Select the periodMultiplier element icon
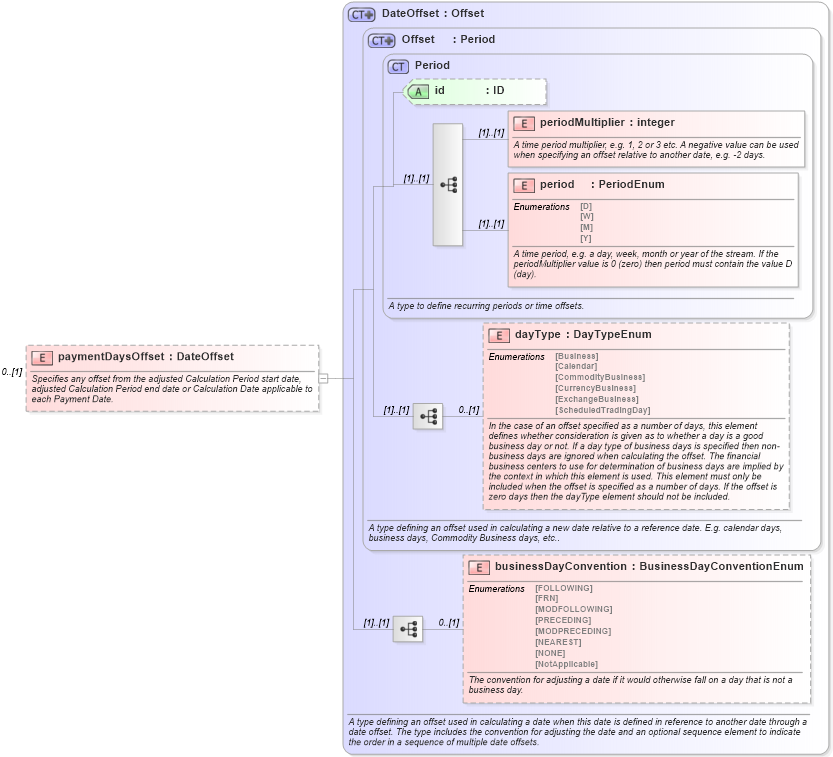 click(522, 123)
